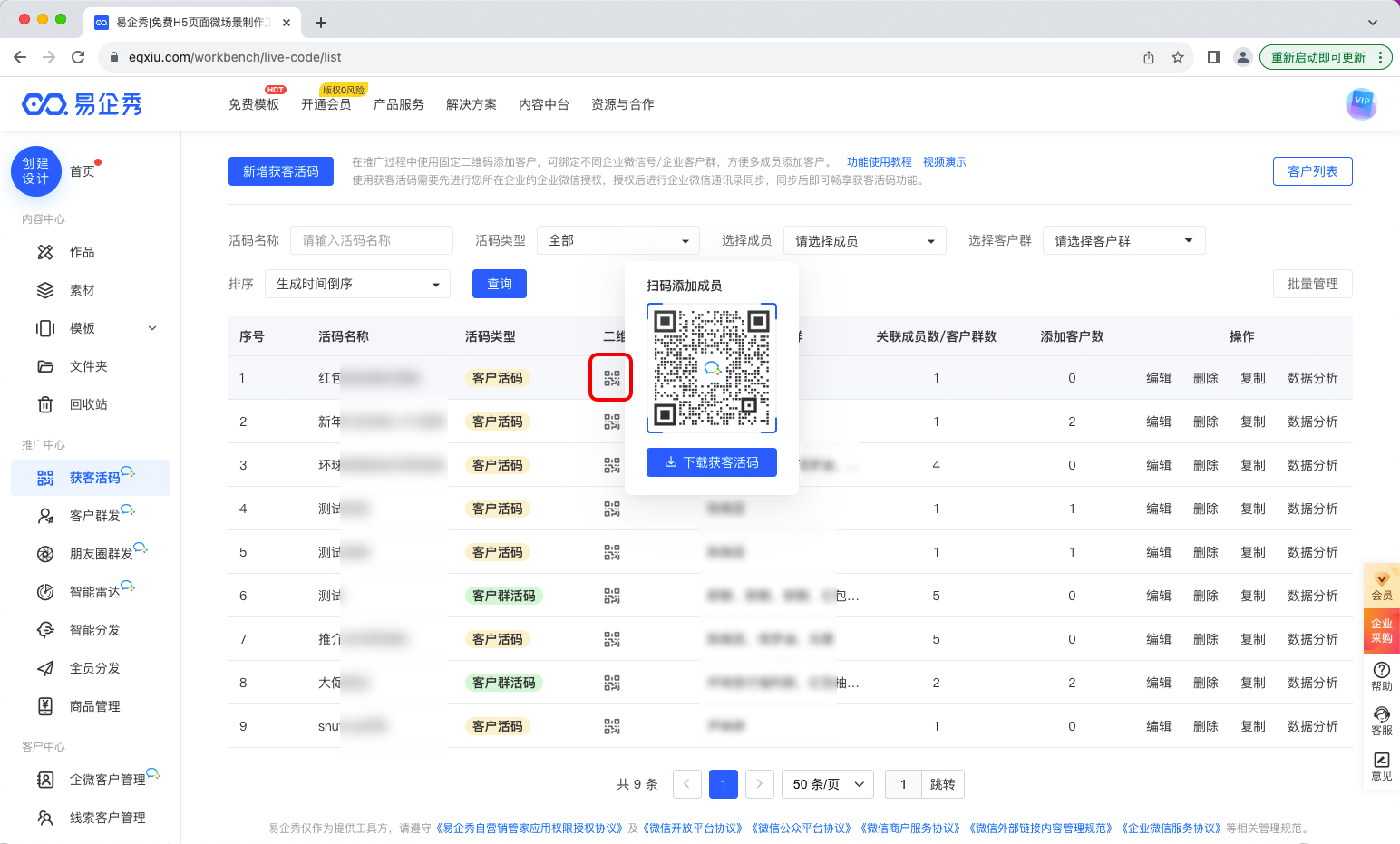Open 资源与合作 in the top menu

tap(623, 104)
